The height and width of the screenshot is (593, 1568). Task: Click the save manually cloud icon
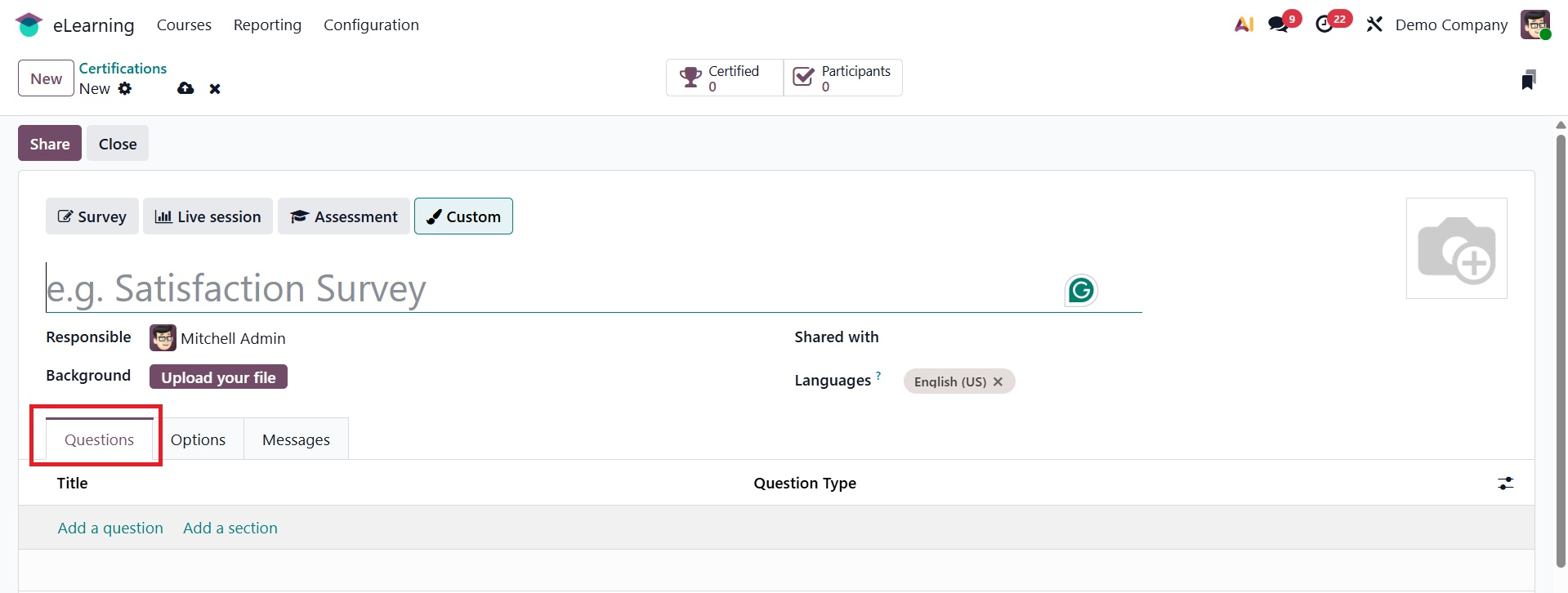pos(185,88)
